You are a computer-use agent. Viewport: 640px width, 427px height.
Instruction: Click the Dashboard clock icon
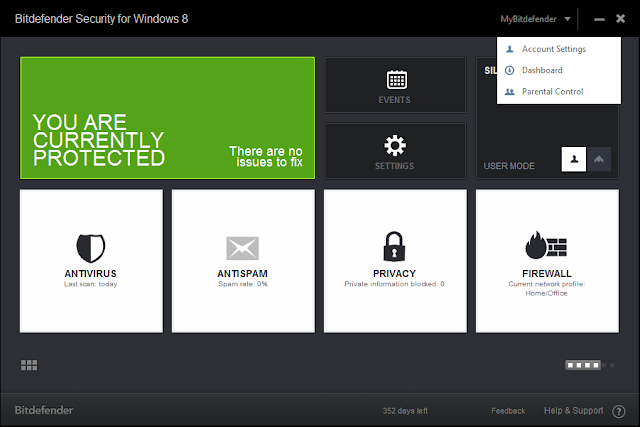click(x=509, y=70)
